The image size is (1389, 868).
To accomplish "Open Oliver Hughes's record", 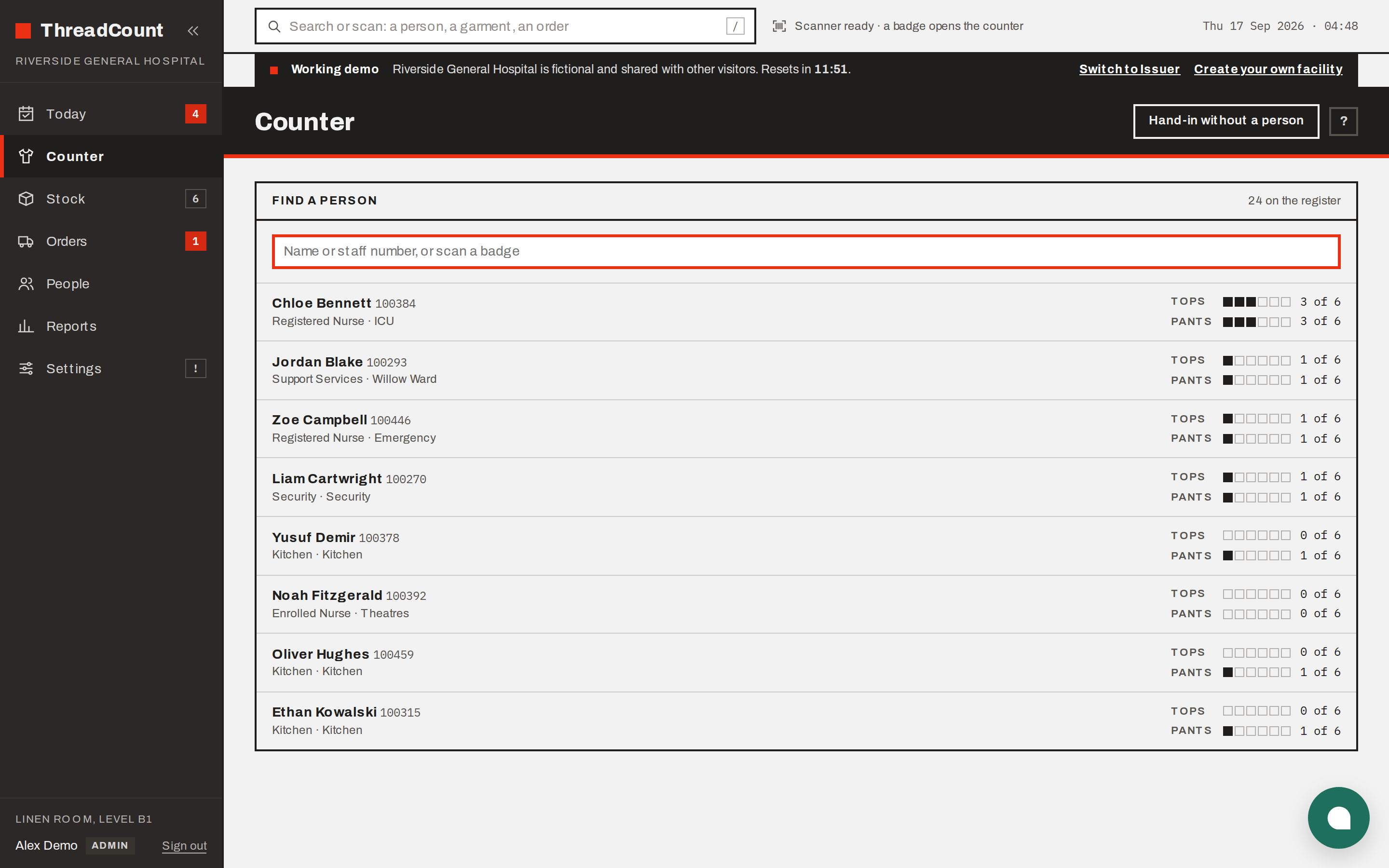I will [806, 663].
